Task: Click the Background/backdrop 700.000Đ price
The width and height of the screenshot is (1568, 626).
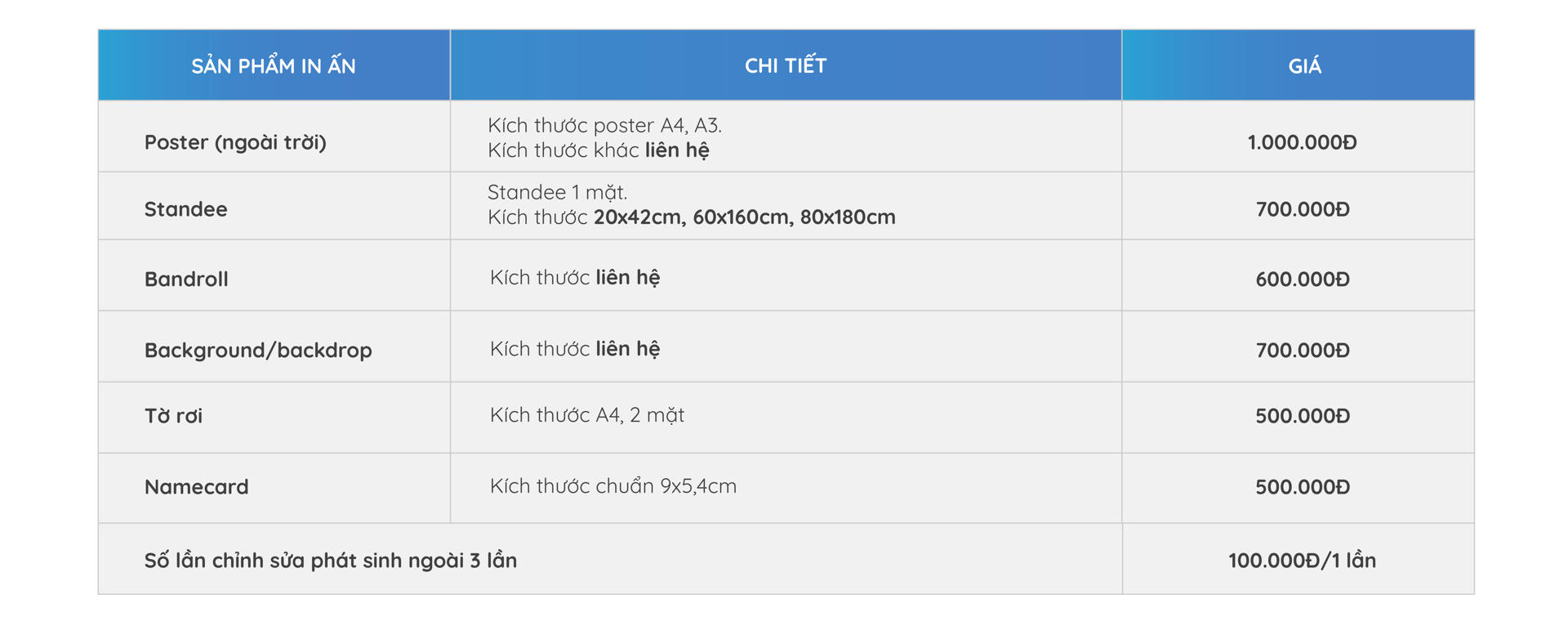Action: coord(1303,350)
